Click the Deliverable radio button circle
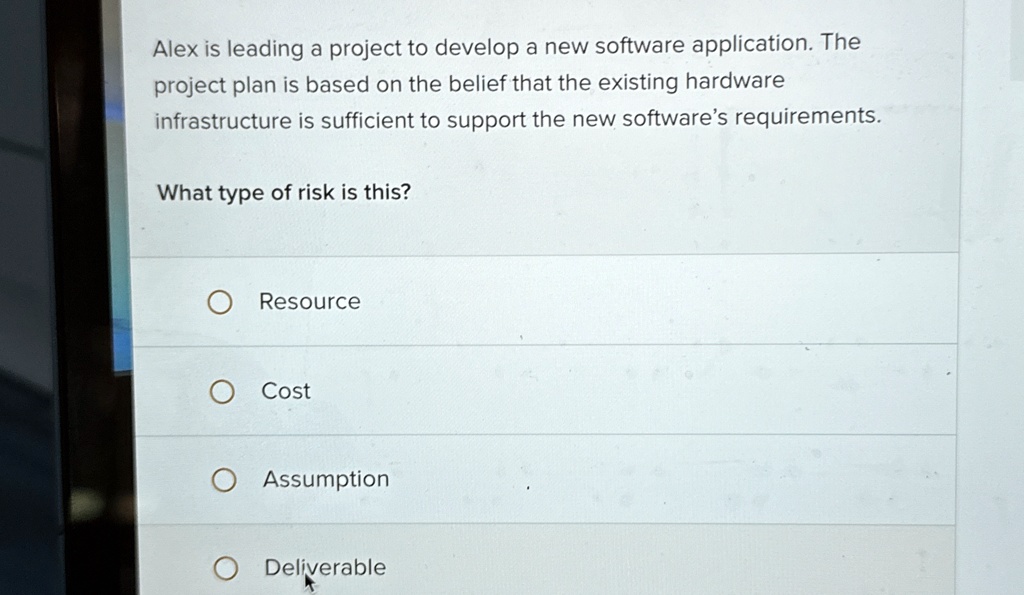The height and width of the screenshot is (595, 1024). (226, 567)
